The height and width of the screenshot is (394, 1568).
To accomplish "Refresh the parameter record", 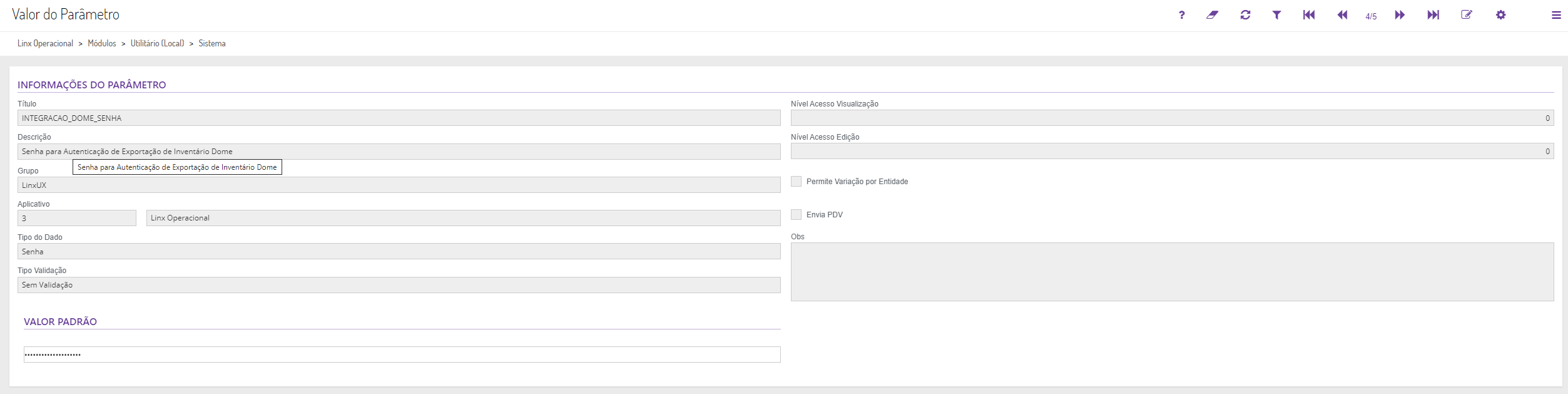I will click(1245, 15).
